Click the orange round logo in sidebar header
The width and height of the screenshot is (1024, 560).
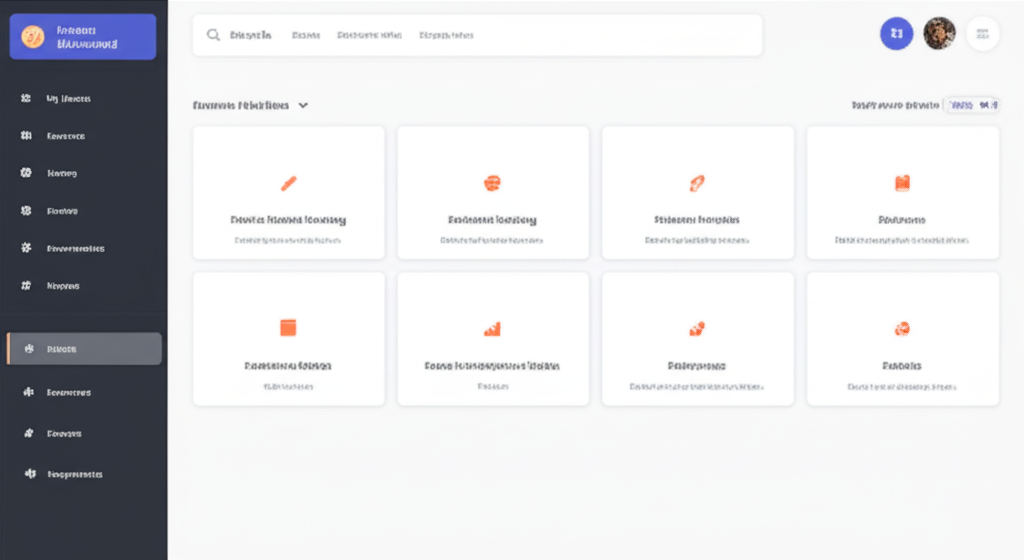(x=33, y=37)
